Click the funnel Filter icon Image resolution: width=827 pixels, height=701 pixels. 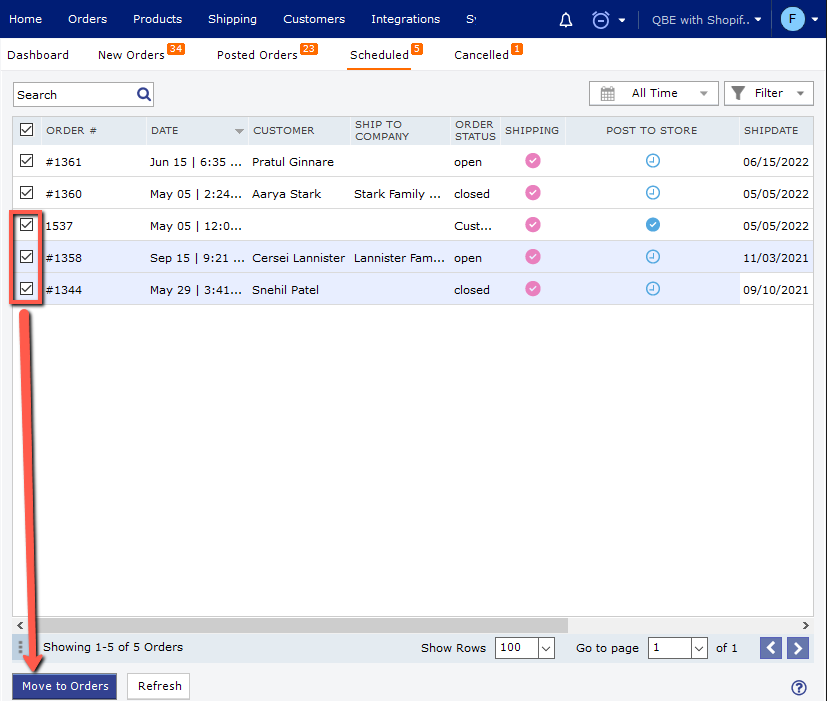(738, 93)
